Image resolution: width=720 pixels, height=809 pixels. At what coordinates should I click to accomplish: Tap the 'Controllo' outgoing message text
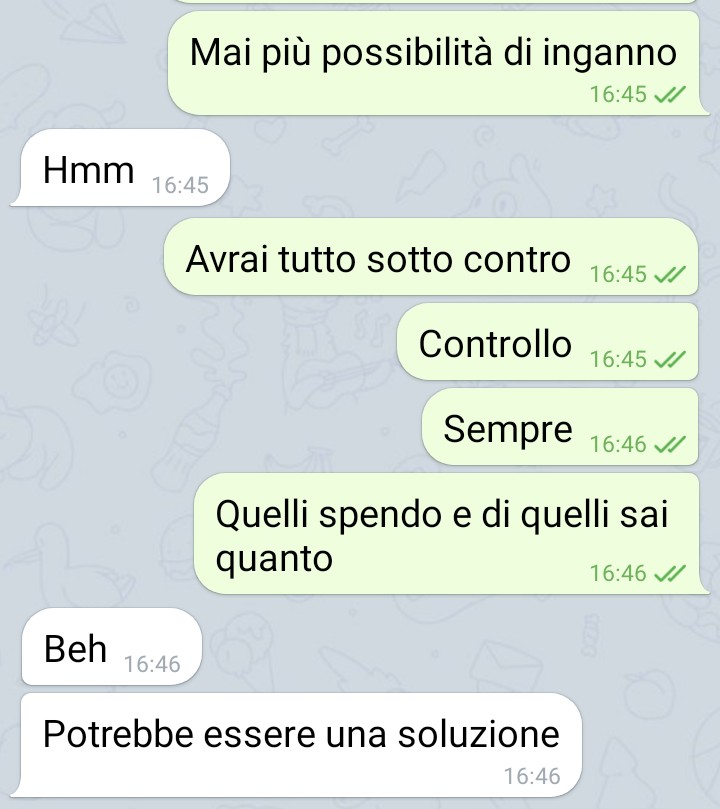click(495, 344)
